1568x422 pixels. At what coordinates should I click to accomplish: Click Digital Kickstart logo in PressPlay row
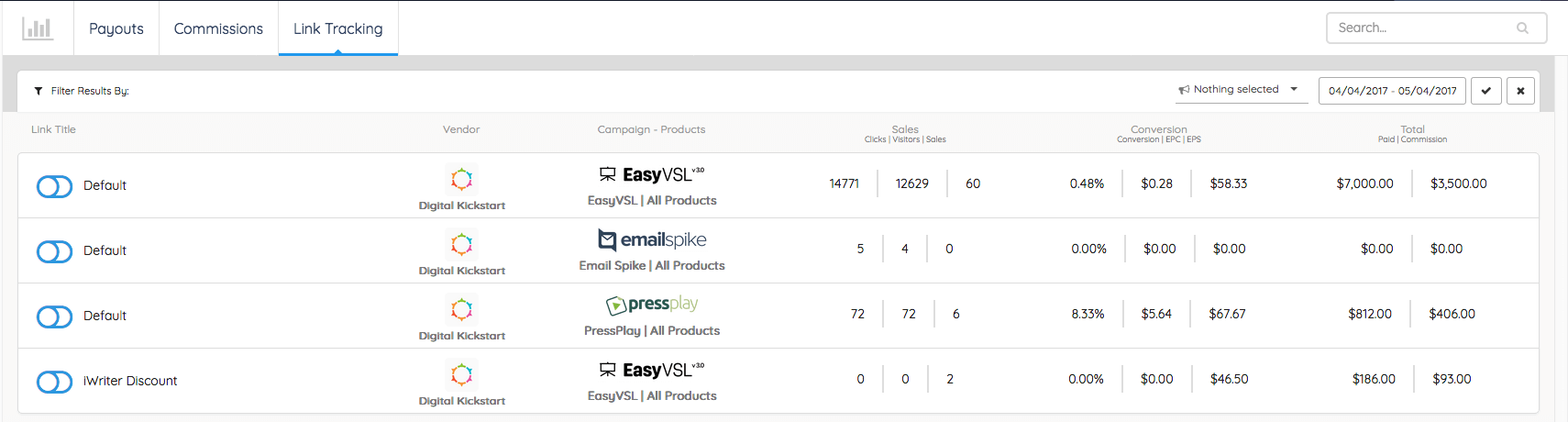coord(461,308)
